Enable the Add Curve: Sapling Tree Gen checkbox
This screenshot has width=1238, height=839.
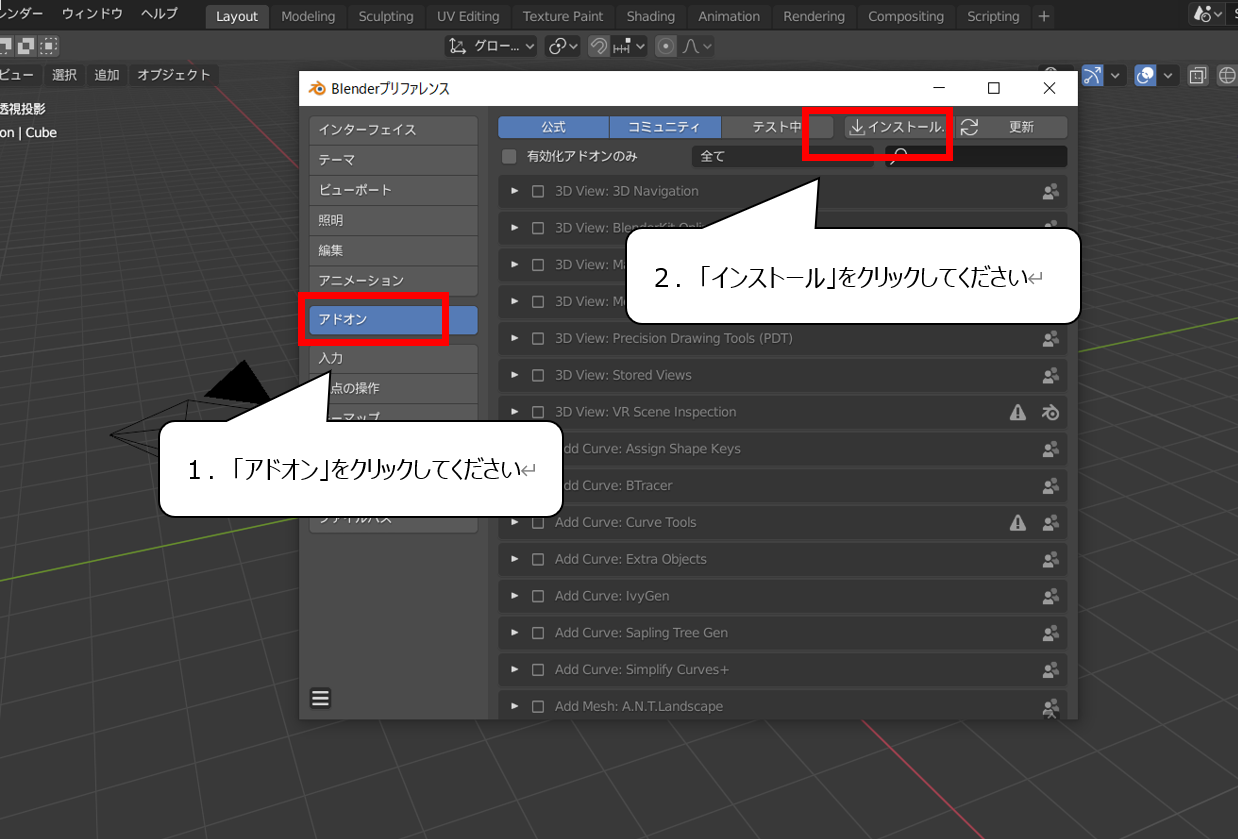tap(538, 633)
